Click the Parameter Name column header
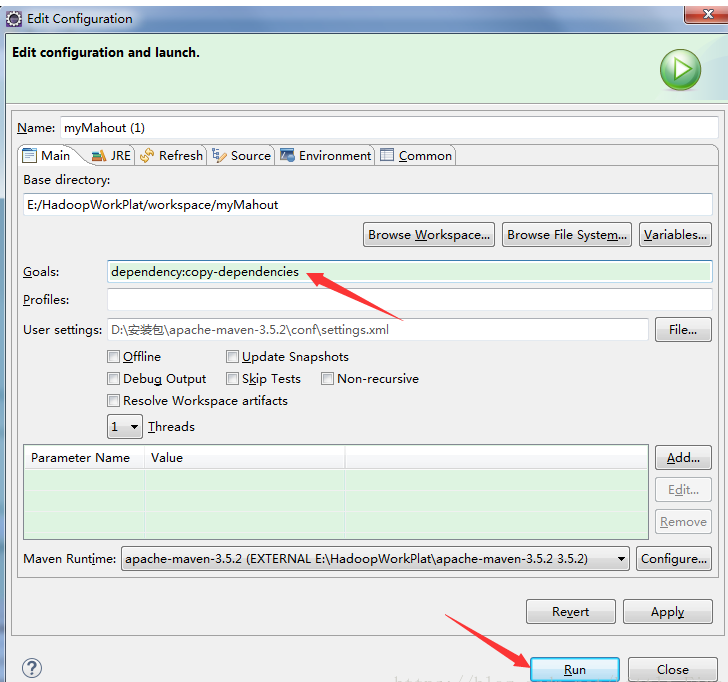This screenshot has height=682, width=728. point(84,458)
